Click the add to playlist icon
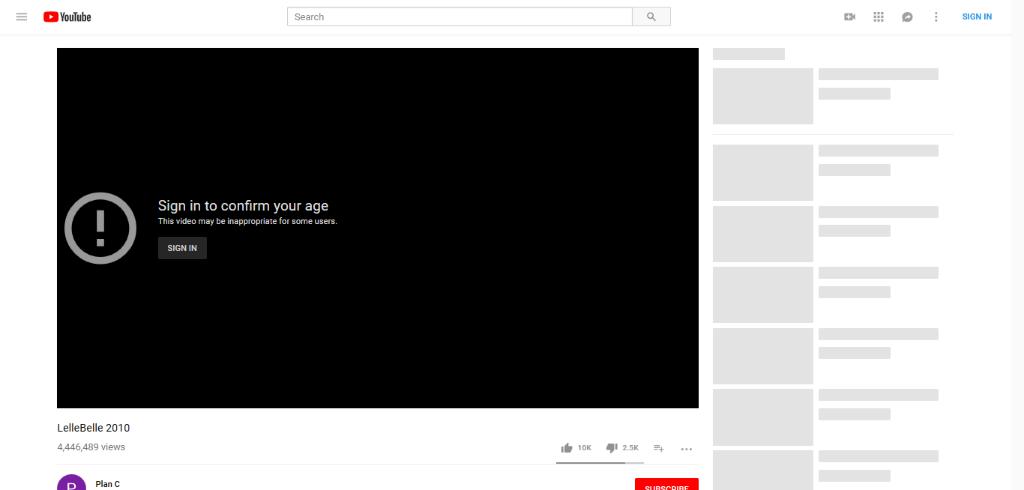 click(658, 448)
